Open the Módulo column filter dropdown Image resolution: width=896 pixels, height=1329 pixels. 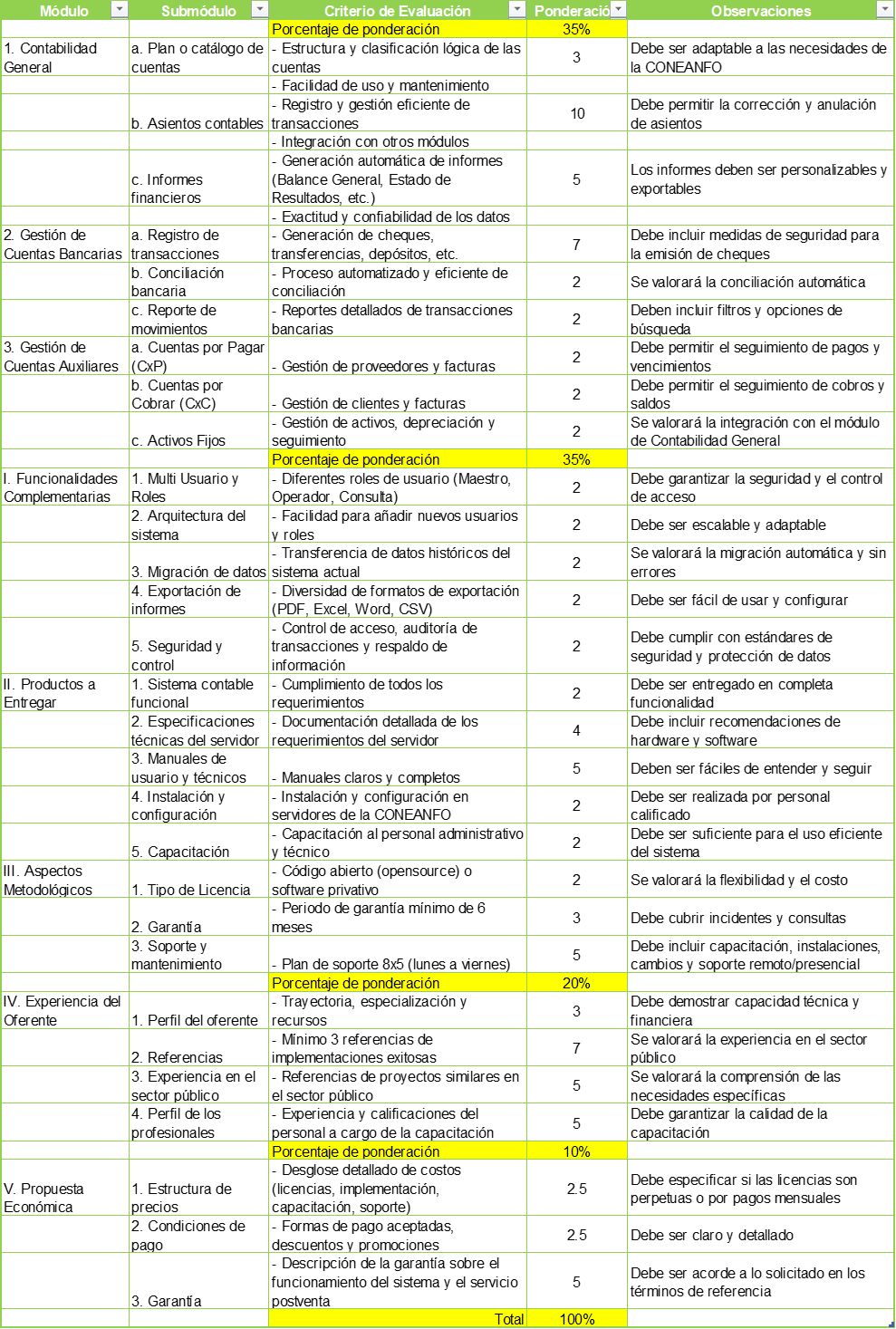click(119, 10)
